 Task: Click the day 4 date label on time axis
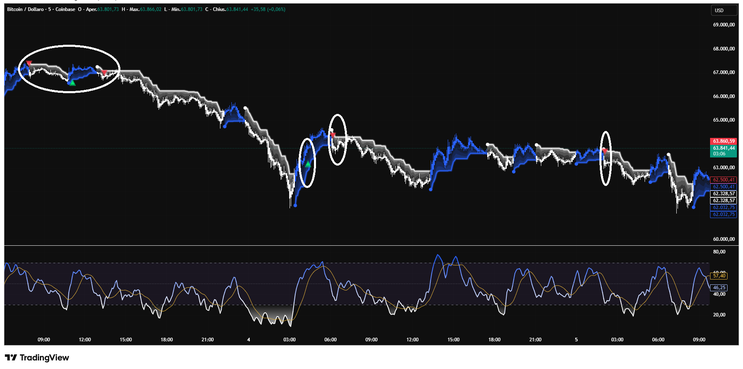[249, 339]
